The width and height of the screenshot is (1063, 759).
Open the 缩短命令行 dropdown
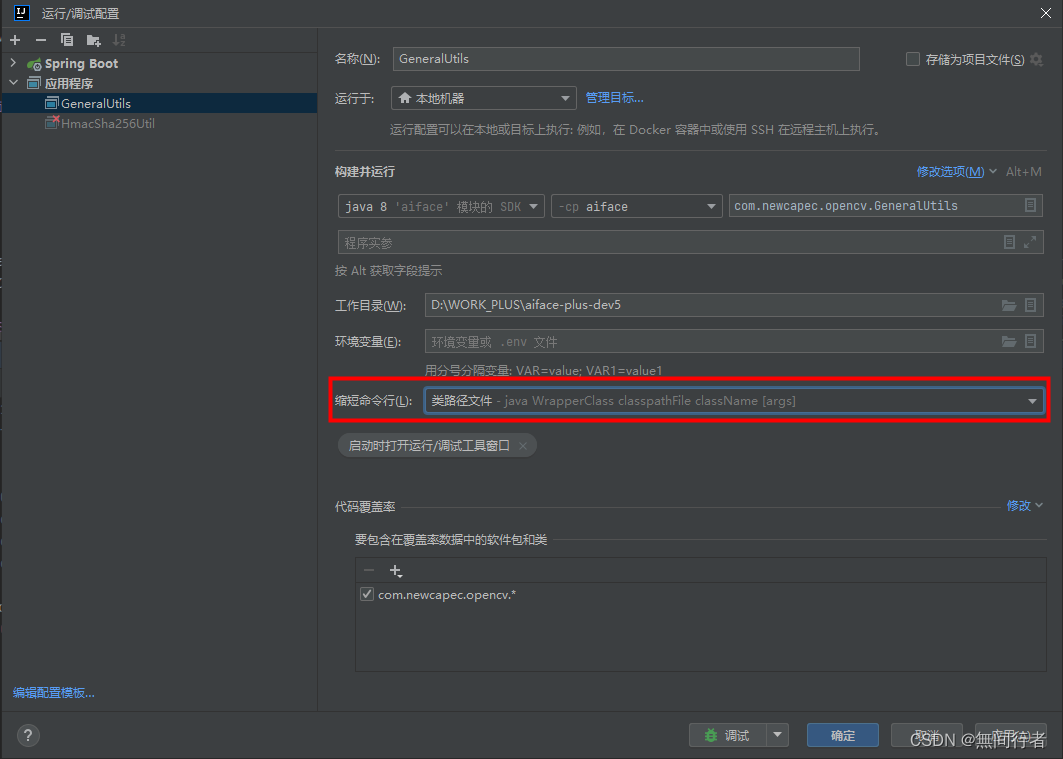click(x=734, y=401)
